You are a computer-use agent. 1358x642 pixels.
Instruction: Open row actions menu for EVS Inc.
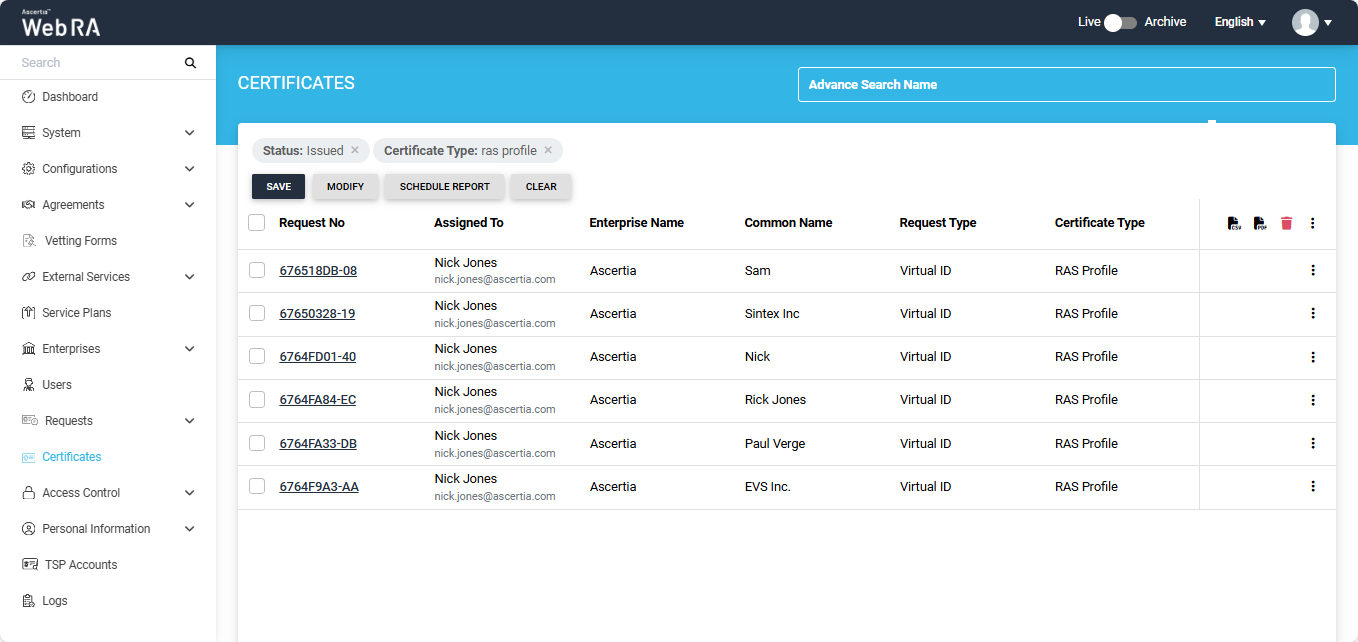pos(1313,486)
